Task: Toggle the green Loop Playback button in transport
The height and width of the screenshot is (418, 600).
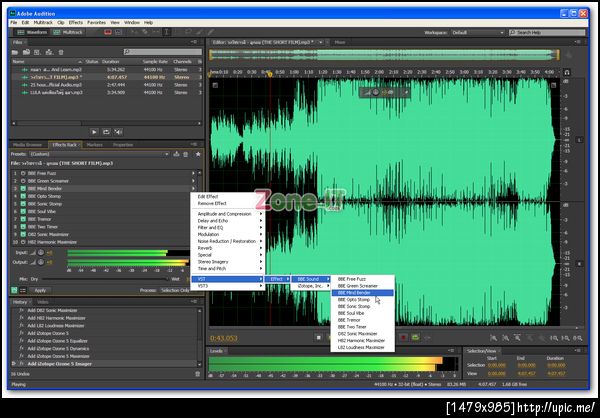Action: tap(416, 338)
